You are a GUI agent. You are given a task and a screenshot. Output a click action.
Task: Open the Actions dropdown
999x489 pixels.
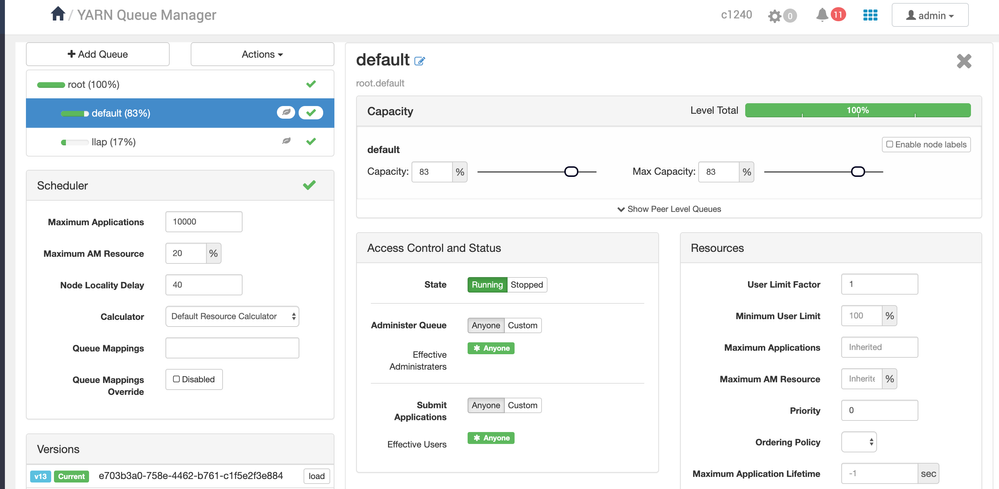(262, 54)
